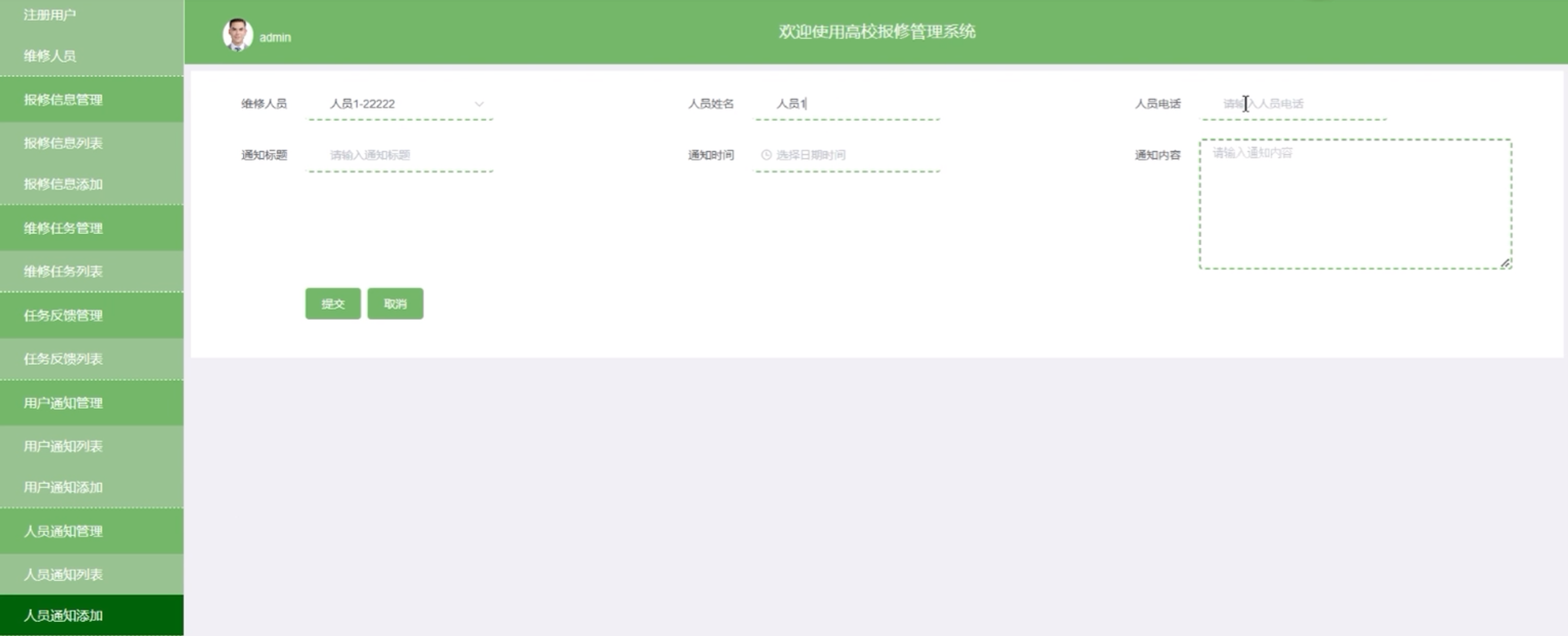Screen dimensions: 1568x636
Task: Click the admin username label
Action: 275,38
